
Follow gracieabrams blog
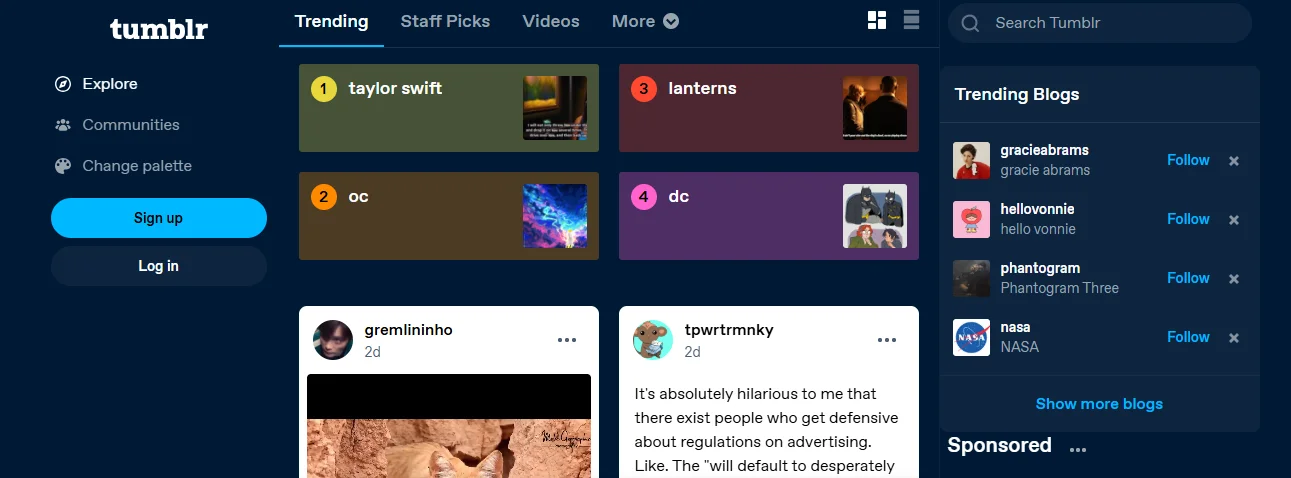(1188, 160)
